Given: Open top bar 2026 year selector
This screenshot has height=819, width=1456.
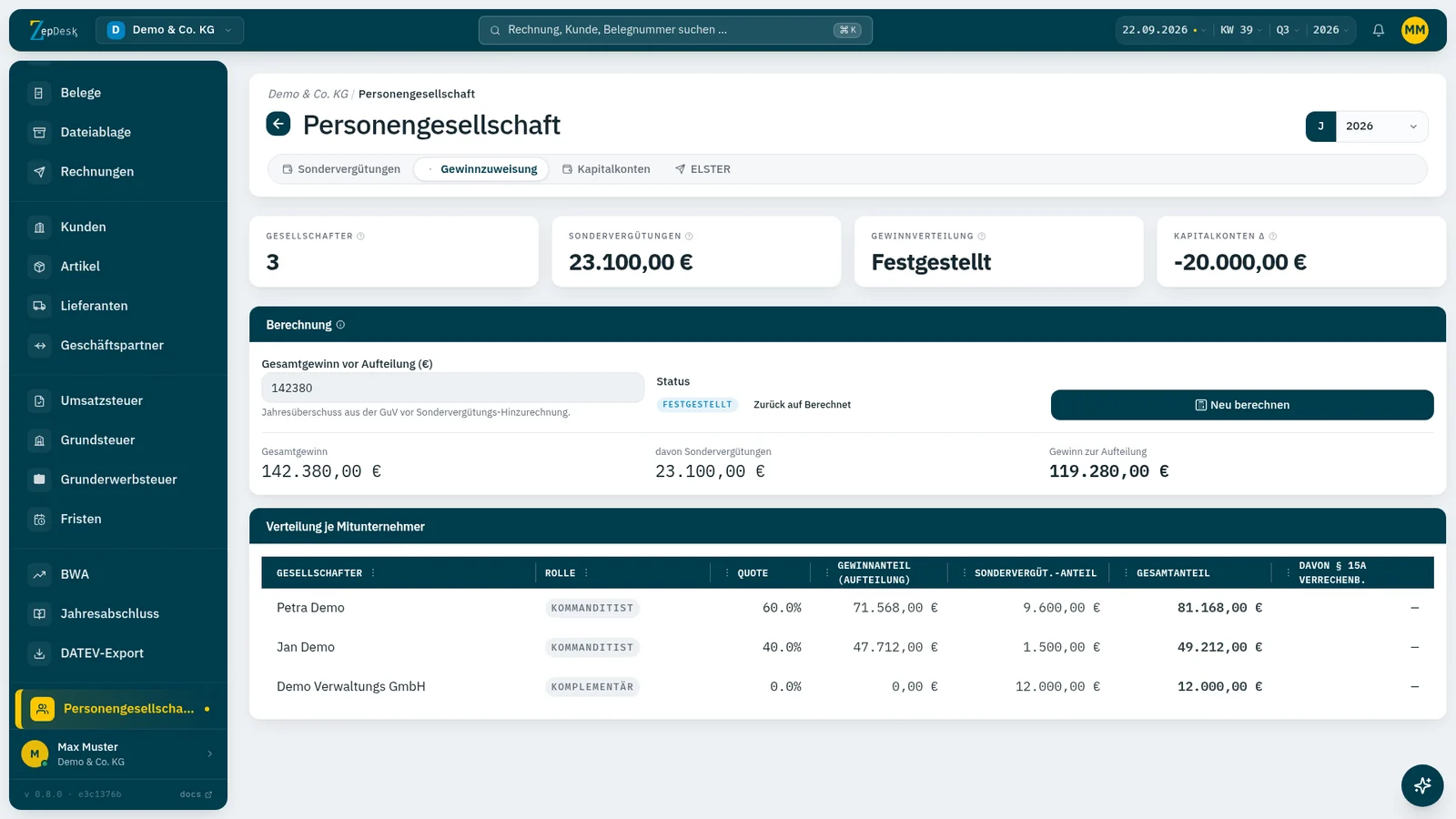Looking at the screenshot, I should (x=1330, y=30).
